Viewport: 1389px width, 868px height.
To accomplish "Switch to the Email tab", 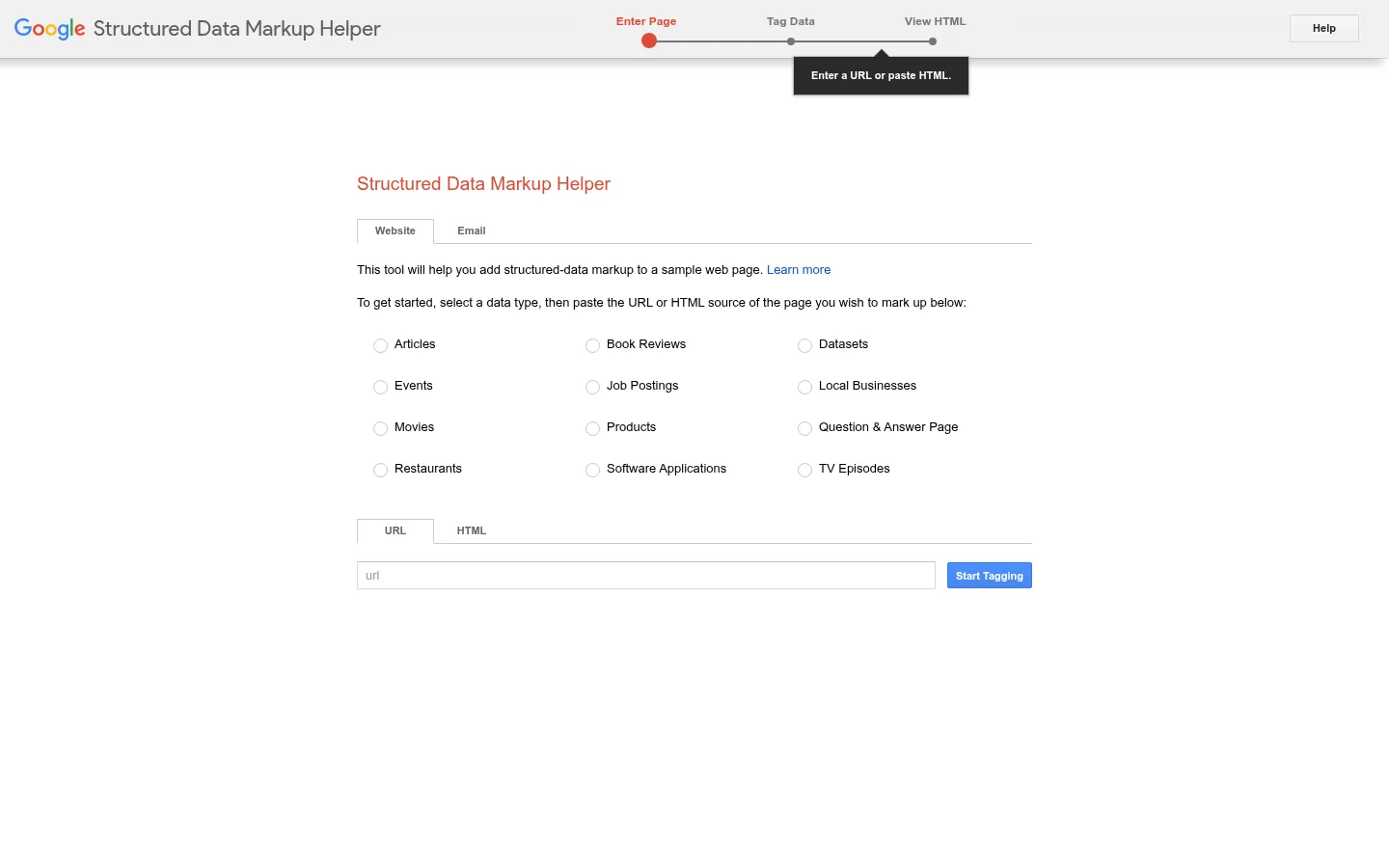I will tap(472, 231).
